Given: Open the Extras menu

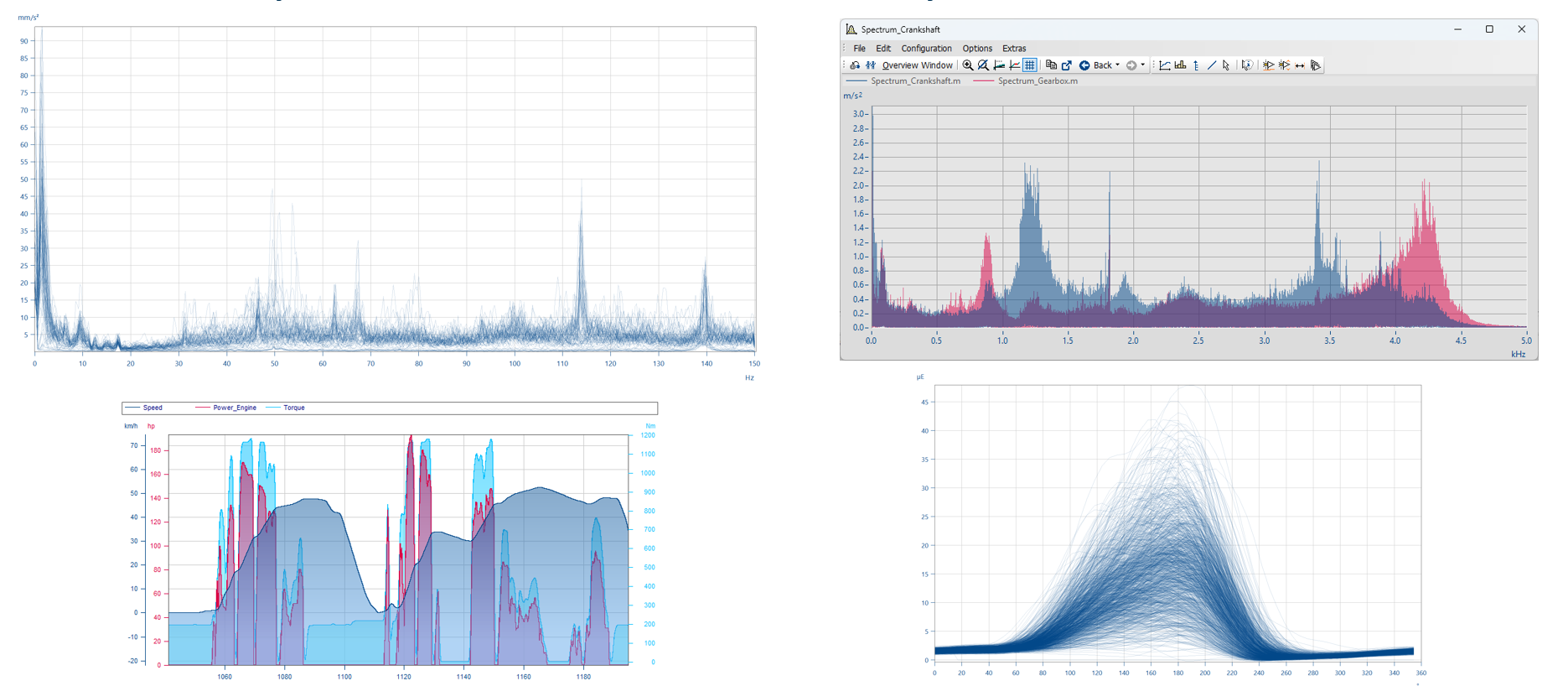Looking at the screenshot, I should (1014, 49).
